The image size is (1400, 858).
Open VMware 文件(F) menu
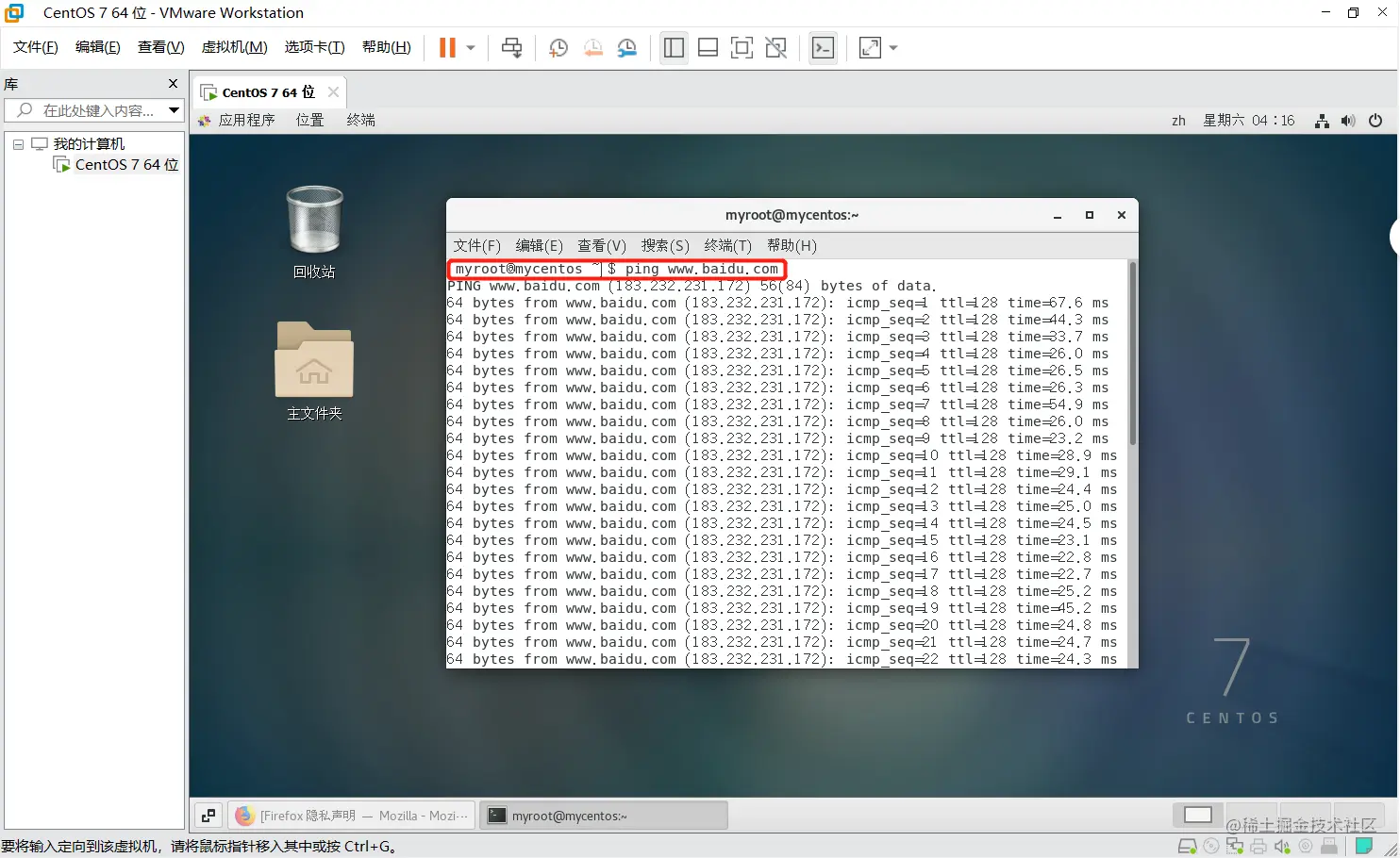click(x=36, y=47)
